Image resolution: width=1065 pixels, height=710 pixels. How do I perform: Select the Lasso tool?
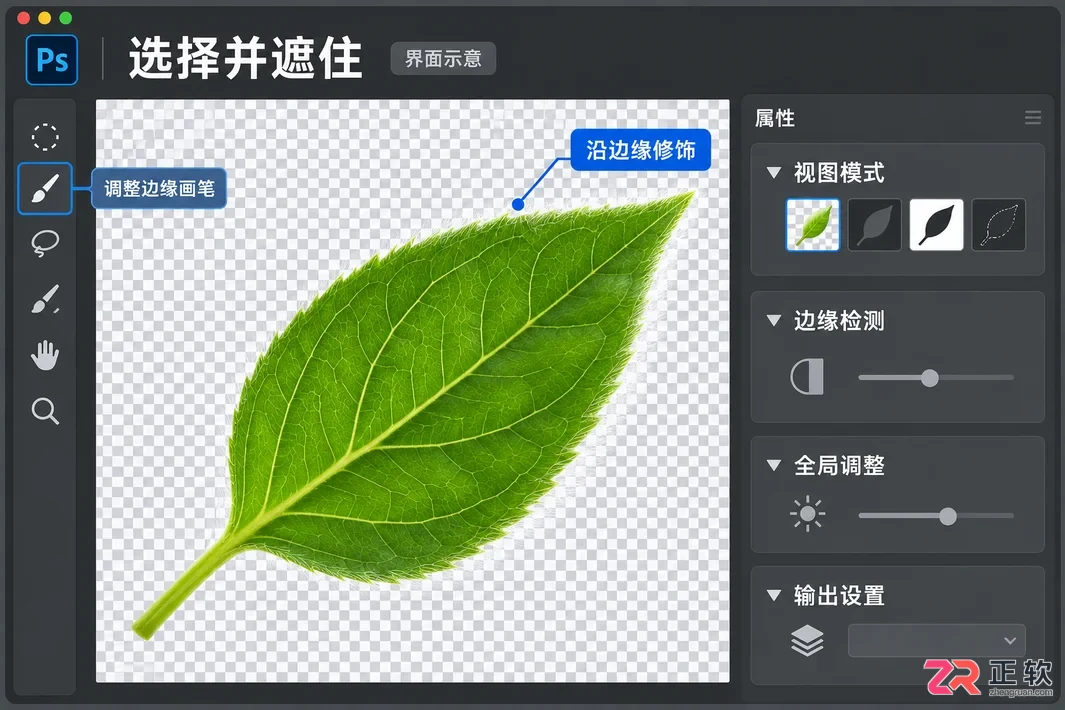point(45,243)
